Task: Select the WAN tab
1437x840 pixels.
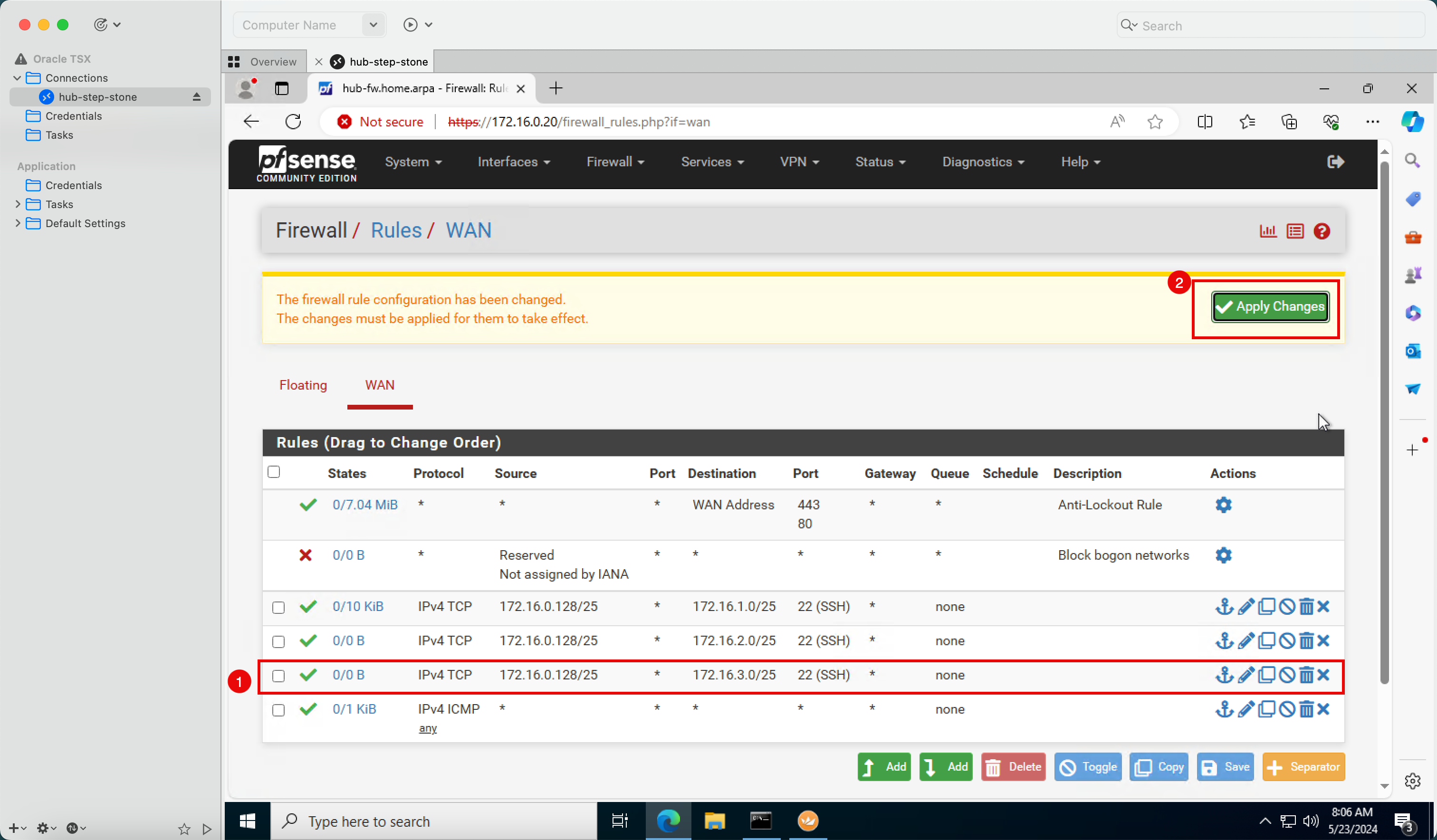Action: [x=380, y=384]
